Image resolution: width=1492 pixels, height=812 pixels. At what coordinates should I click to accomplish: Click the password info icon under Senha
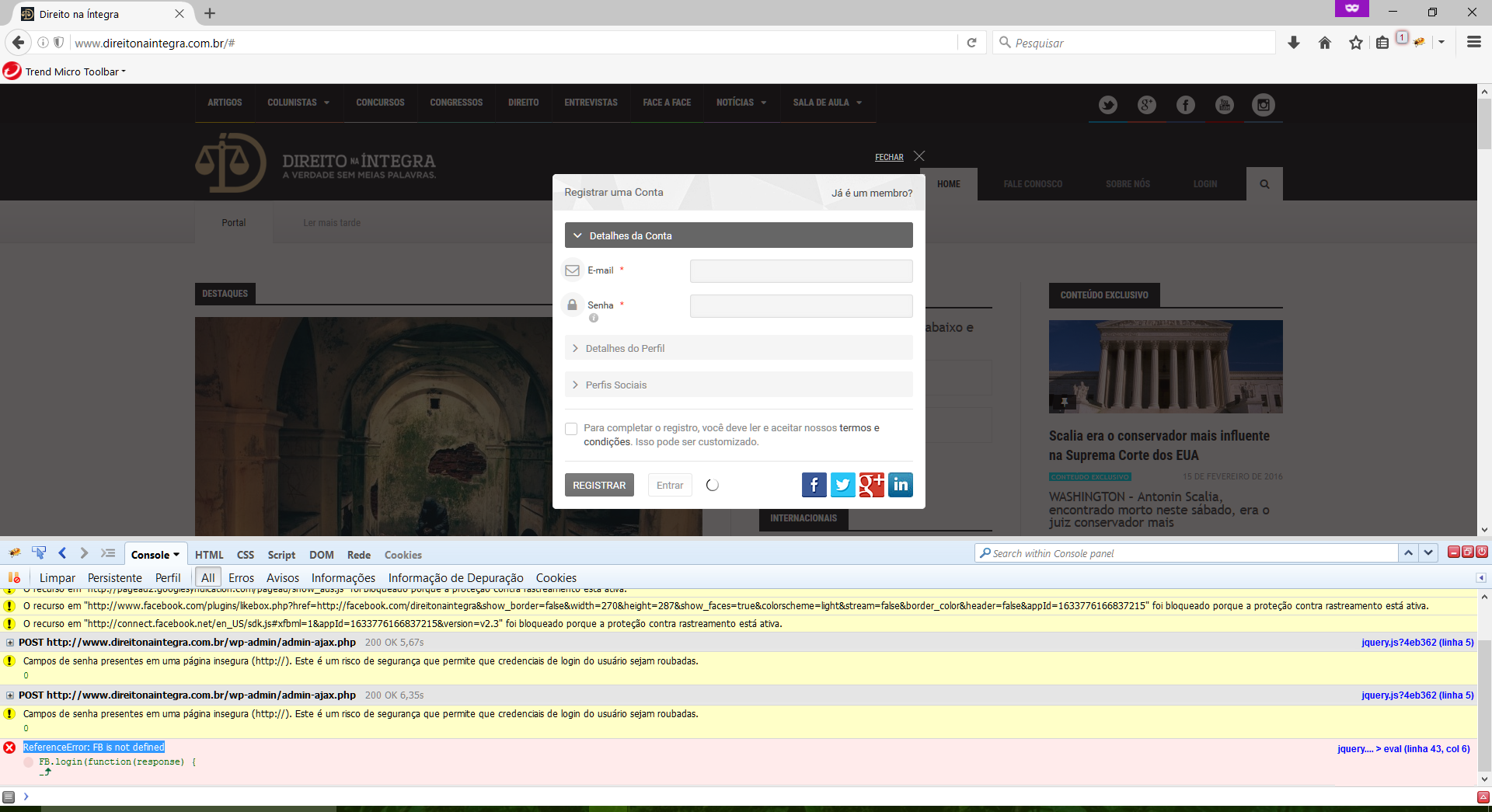(x=594, y=318)
